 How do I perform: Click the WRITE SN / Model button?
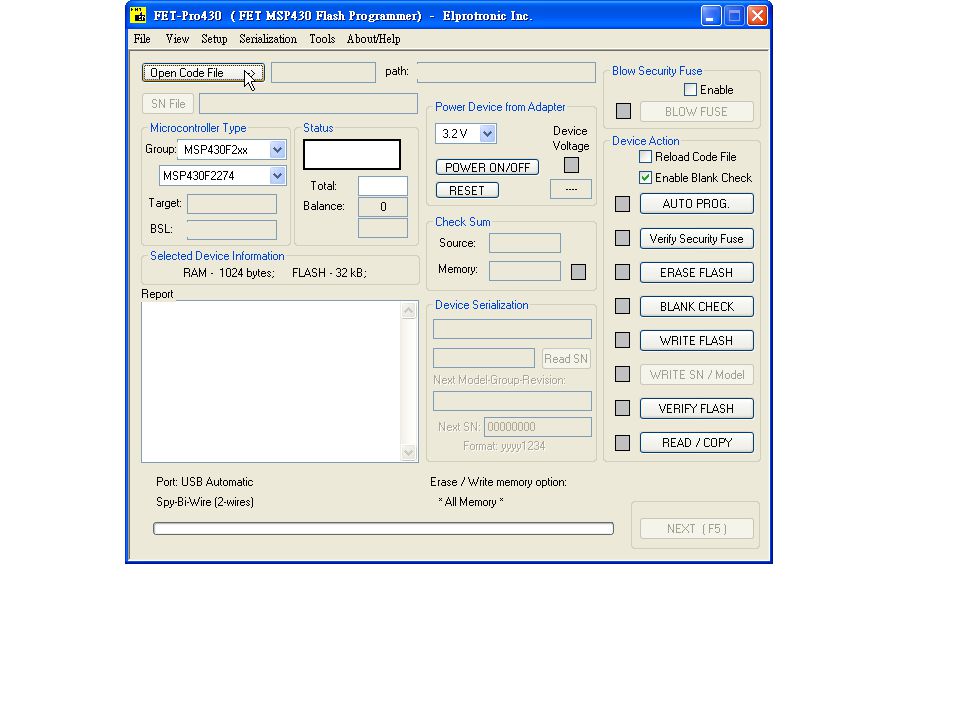click(697, 375)
